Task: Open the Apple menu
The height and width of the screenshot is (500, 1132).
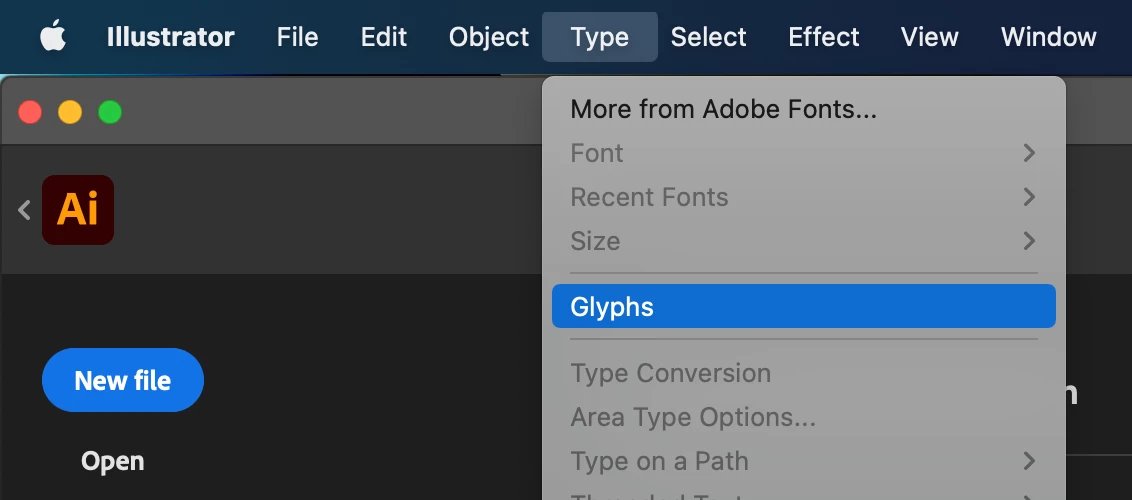Action: coord(53,36)
